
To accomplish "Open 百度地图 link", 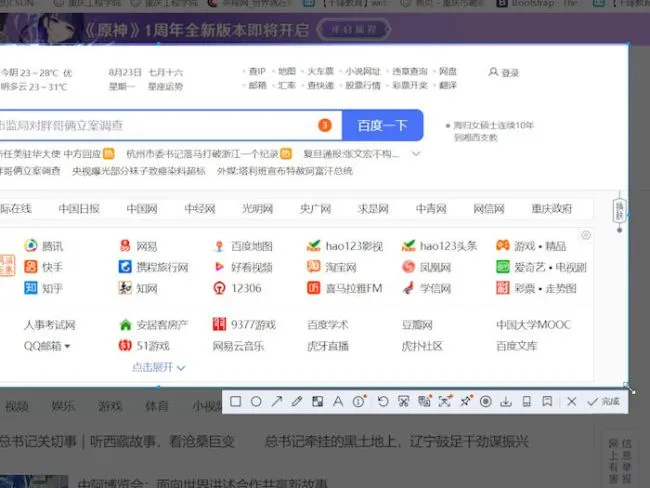I will point(252,246).
